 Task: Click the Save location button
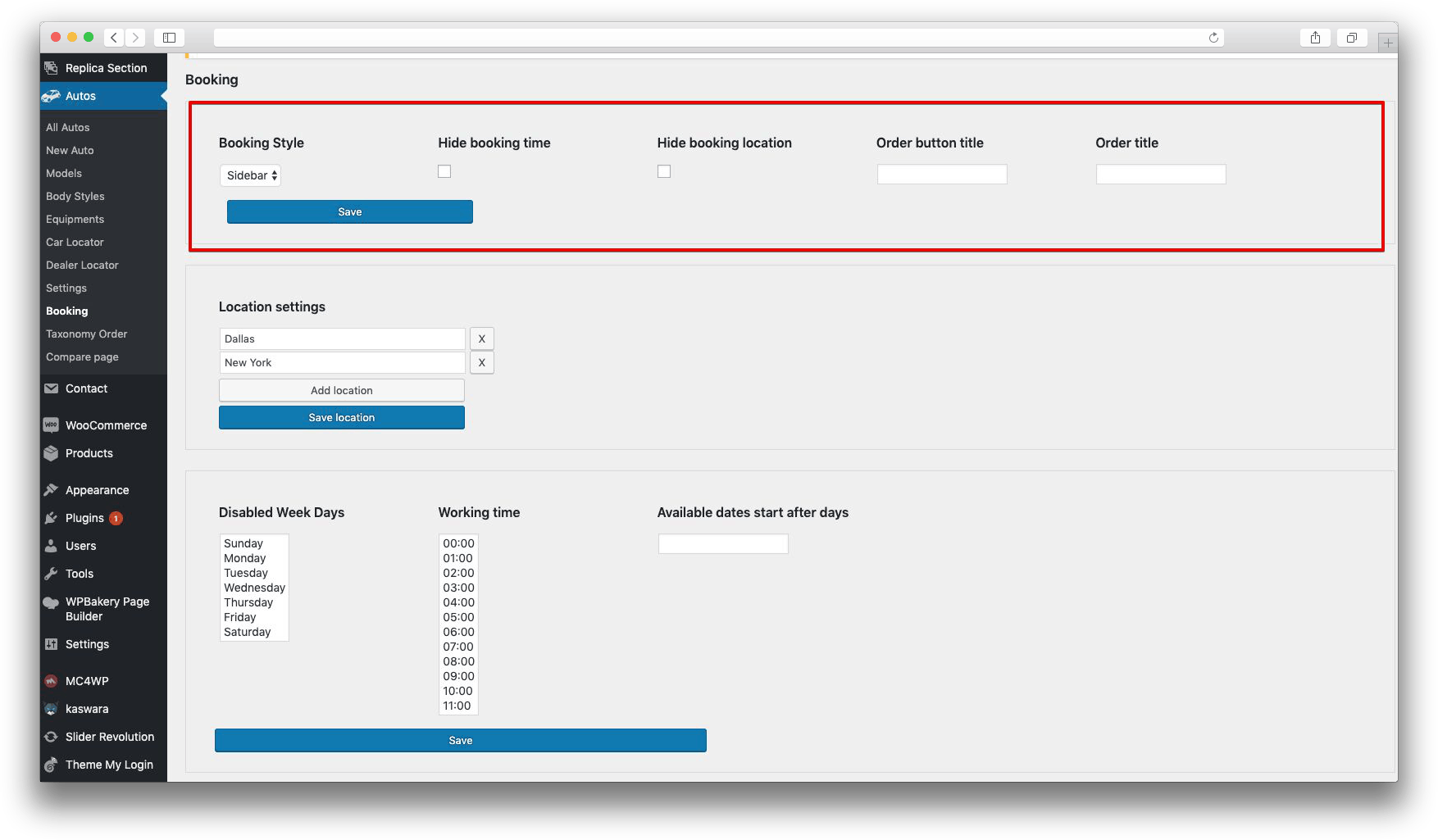(342, 417)
